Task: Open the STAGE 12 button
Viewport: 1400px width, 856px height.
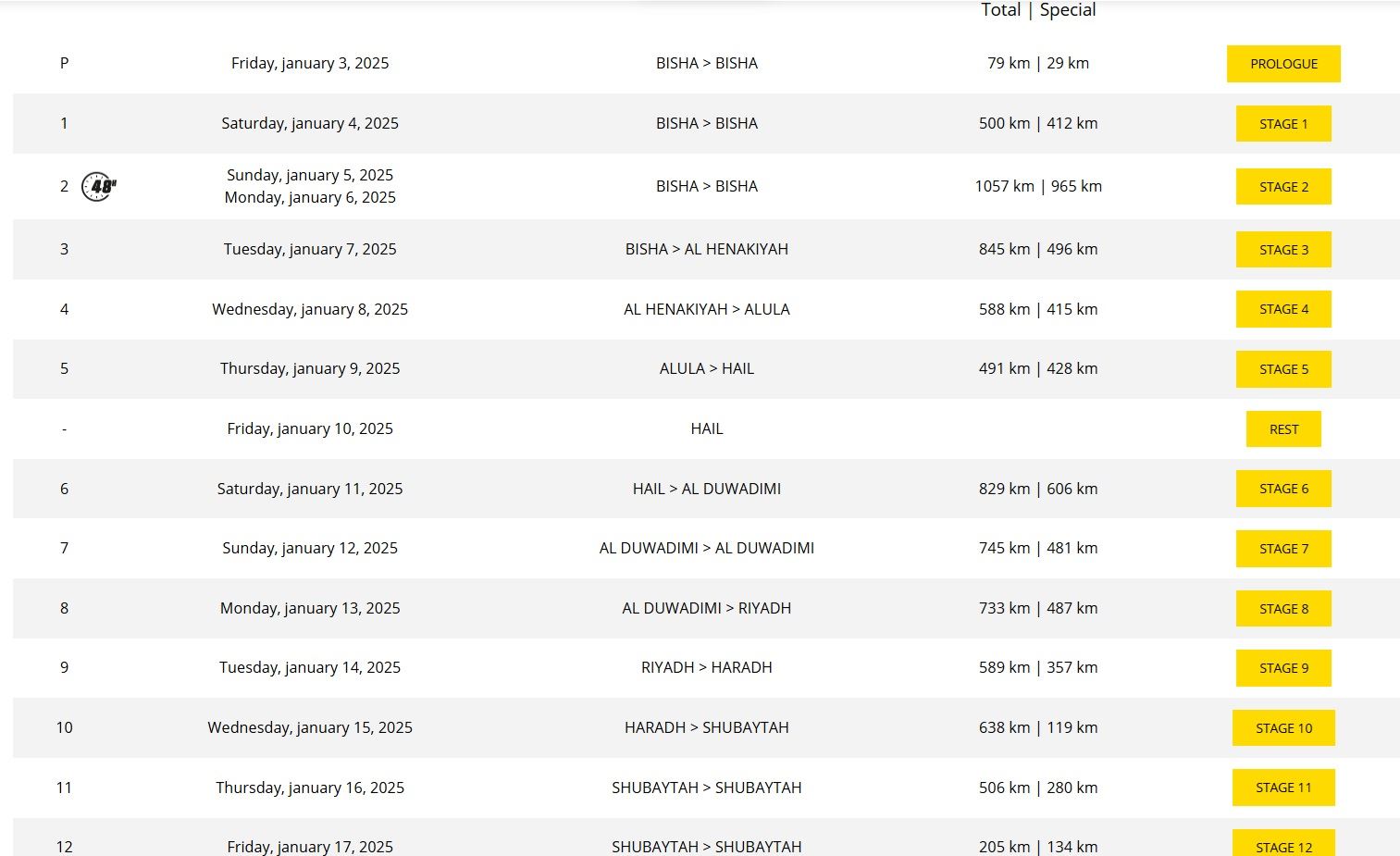Action: coord(1283,844)
